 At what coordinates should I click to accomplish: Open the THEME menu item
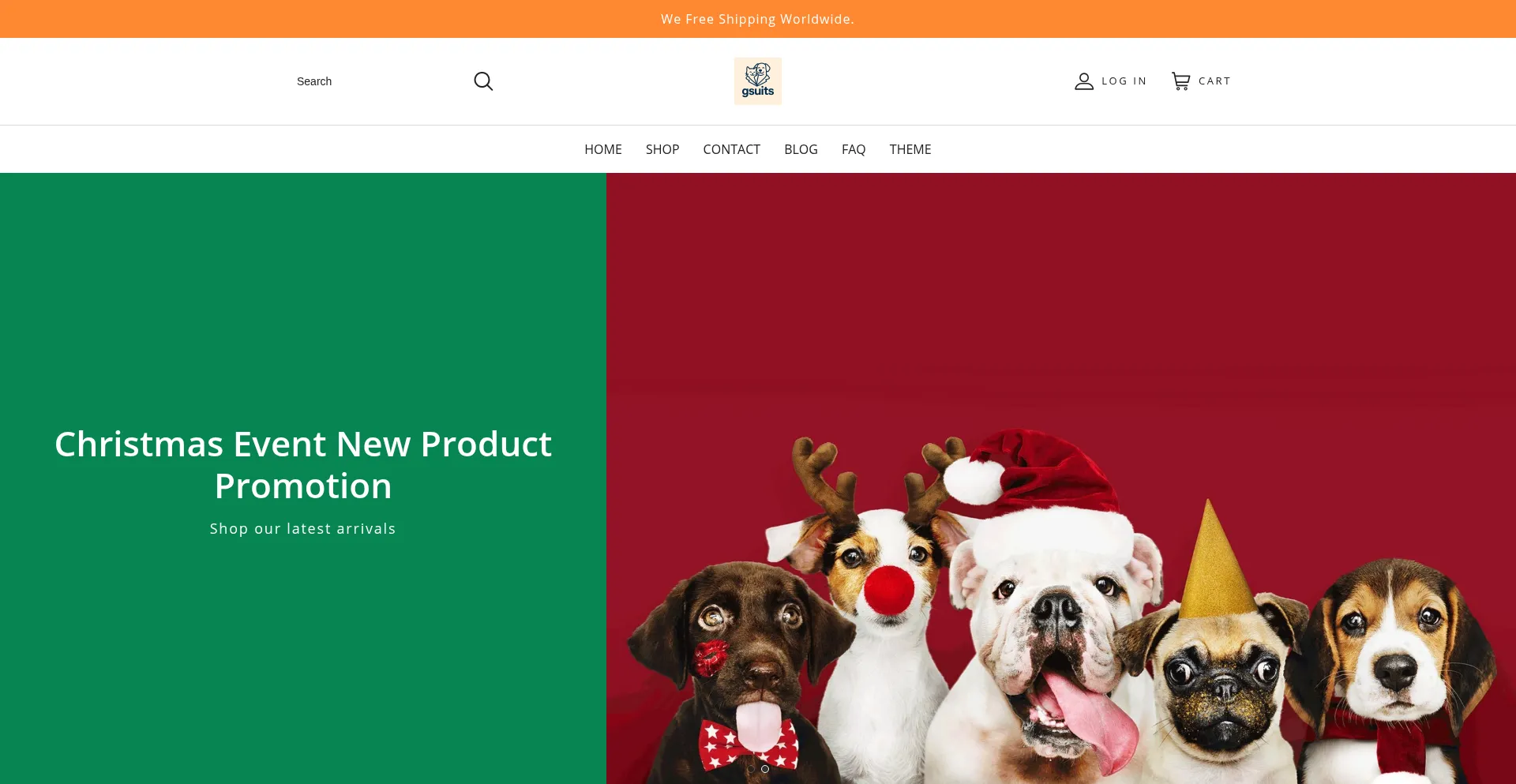pos(910,149)
